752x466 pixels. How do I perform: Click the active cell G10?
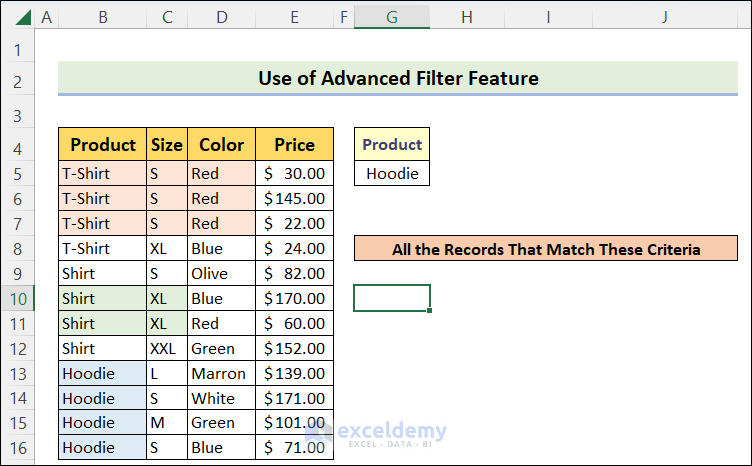[x=392, y=298]
